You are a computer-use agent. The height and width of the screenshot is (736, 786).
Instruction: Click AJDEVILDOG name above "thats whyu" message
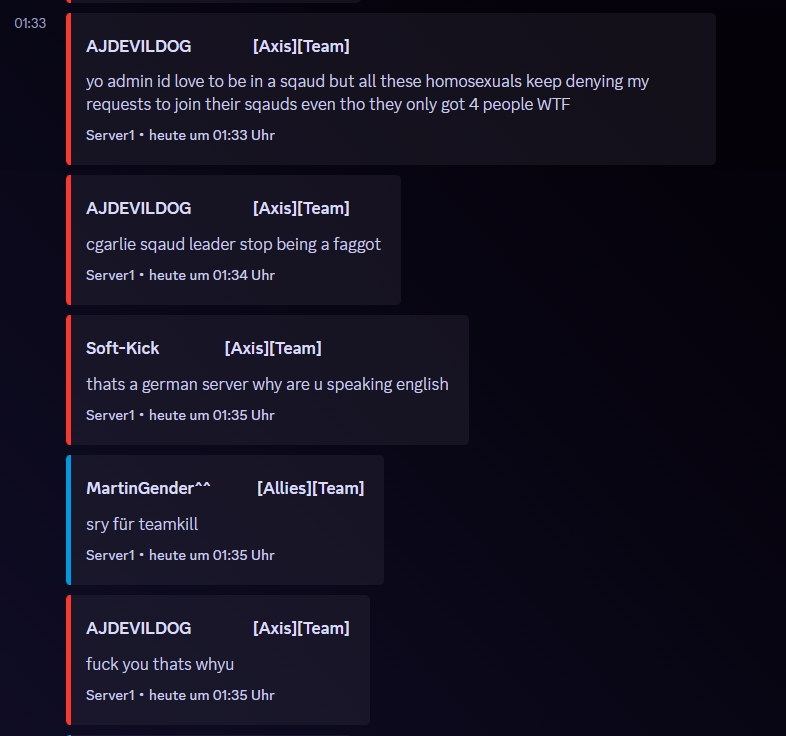pyautogui.click(x=138, y=628)
